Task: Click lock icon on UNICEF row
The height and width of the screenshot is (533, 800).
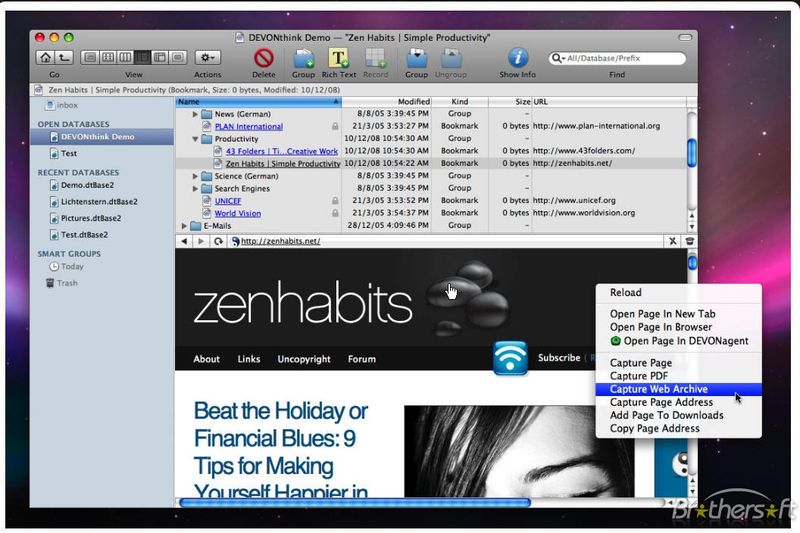Action: coord(335,200)
